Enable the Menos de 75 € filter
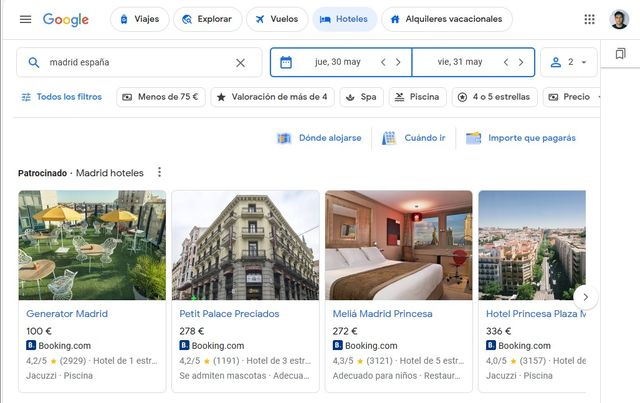This screenshot has width=640, height=403. (x=161, y=97)
